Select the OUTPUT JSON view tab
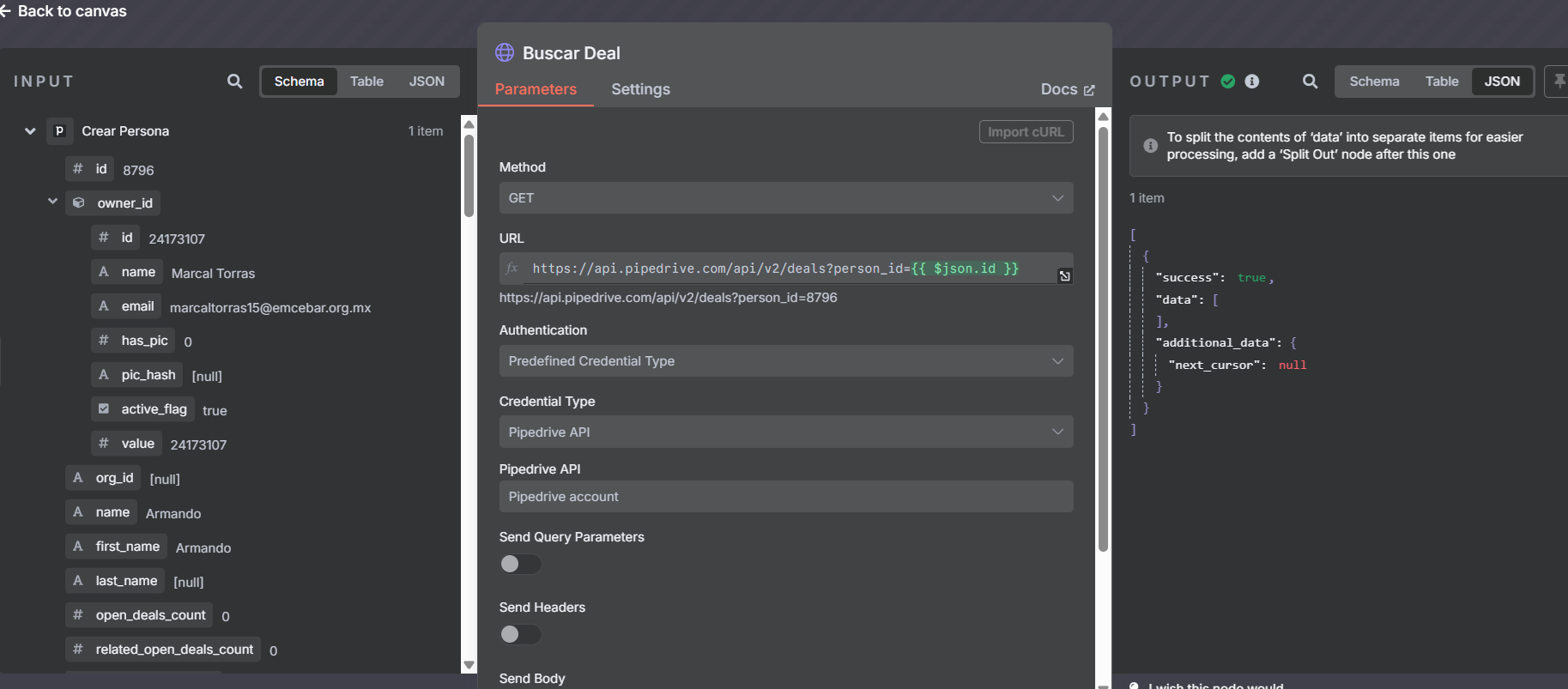1568x689 pixels. pyautogui.click(x=1502, y=82)
